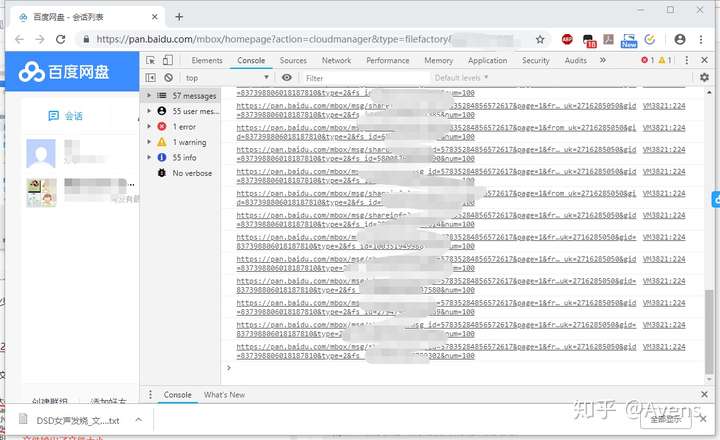This screenshot has width=720, height=440.
Task: Open the Memory tab
Action: pyautogui.click(x=438, y=60)
